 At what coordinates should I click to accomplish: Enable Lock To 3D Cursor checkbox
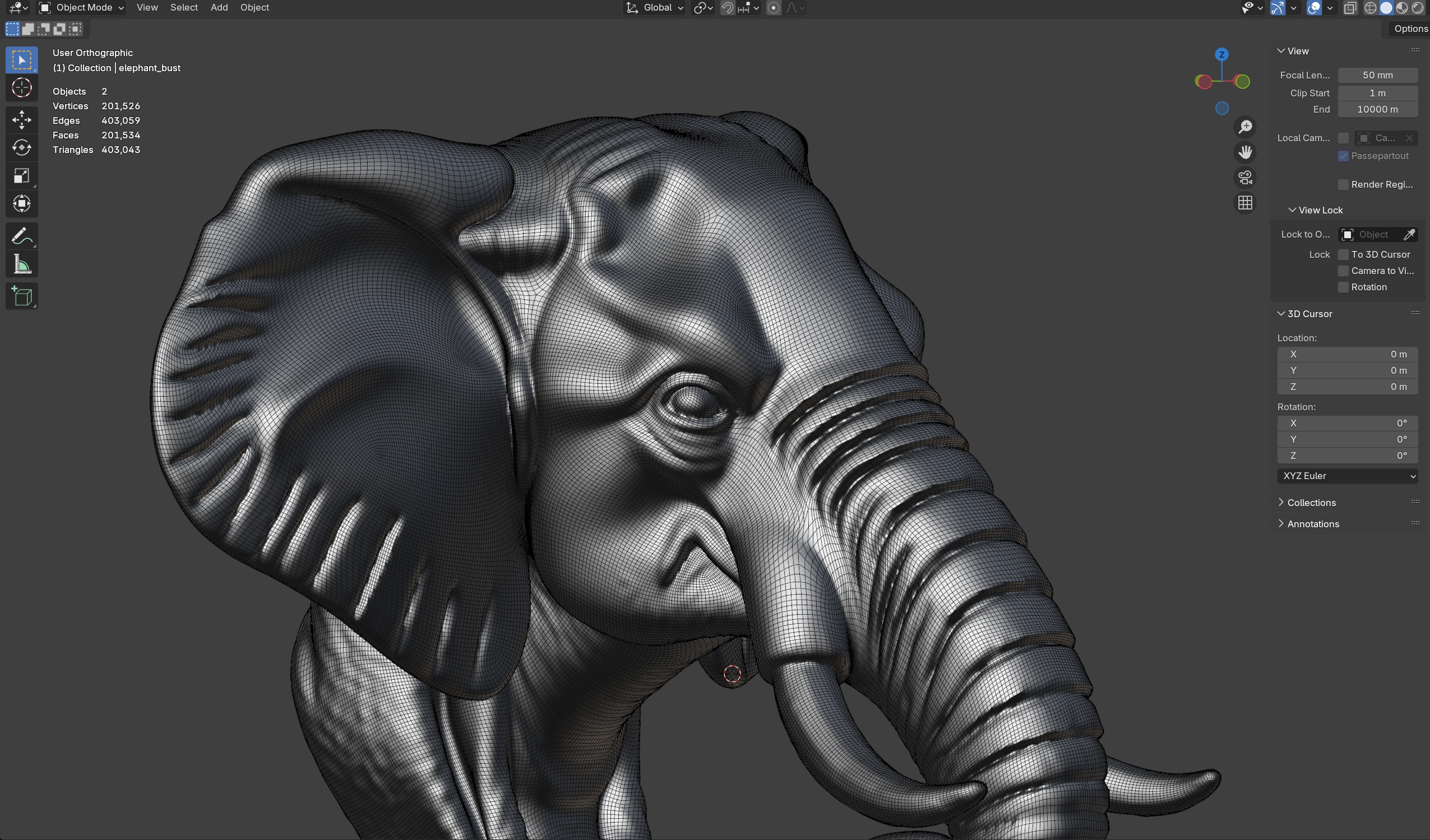tap(1343, 254)
